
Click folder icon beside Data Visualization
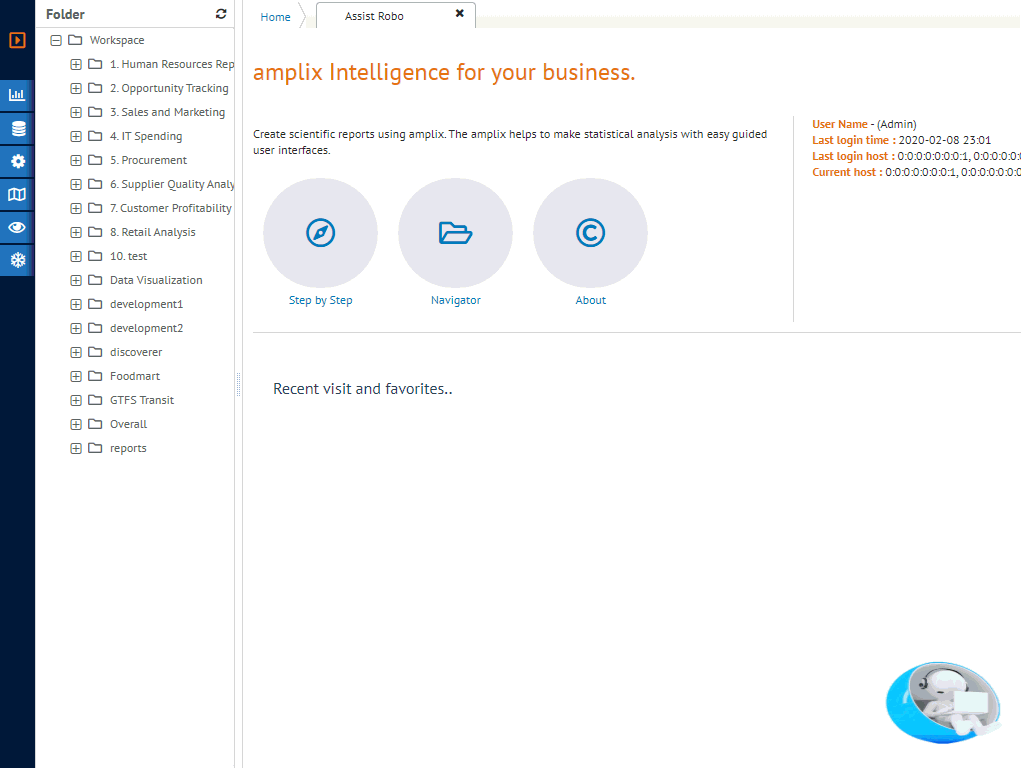click(95, 280)
